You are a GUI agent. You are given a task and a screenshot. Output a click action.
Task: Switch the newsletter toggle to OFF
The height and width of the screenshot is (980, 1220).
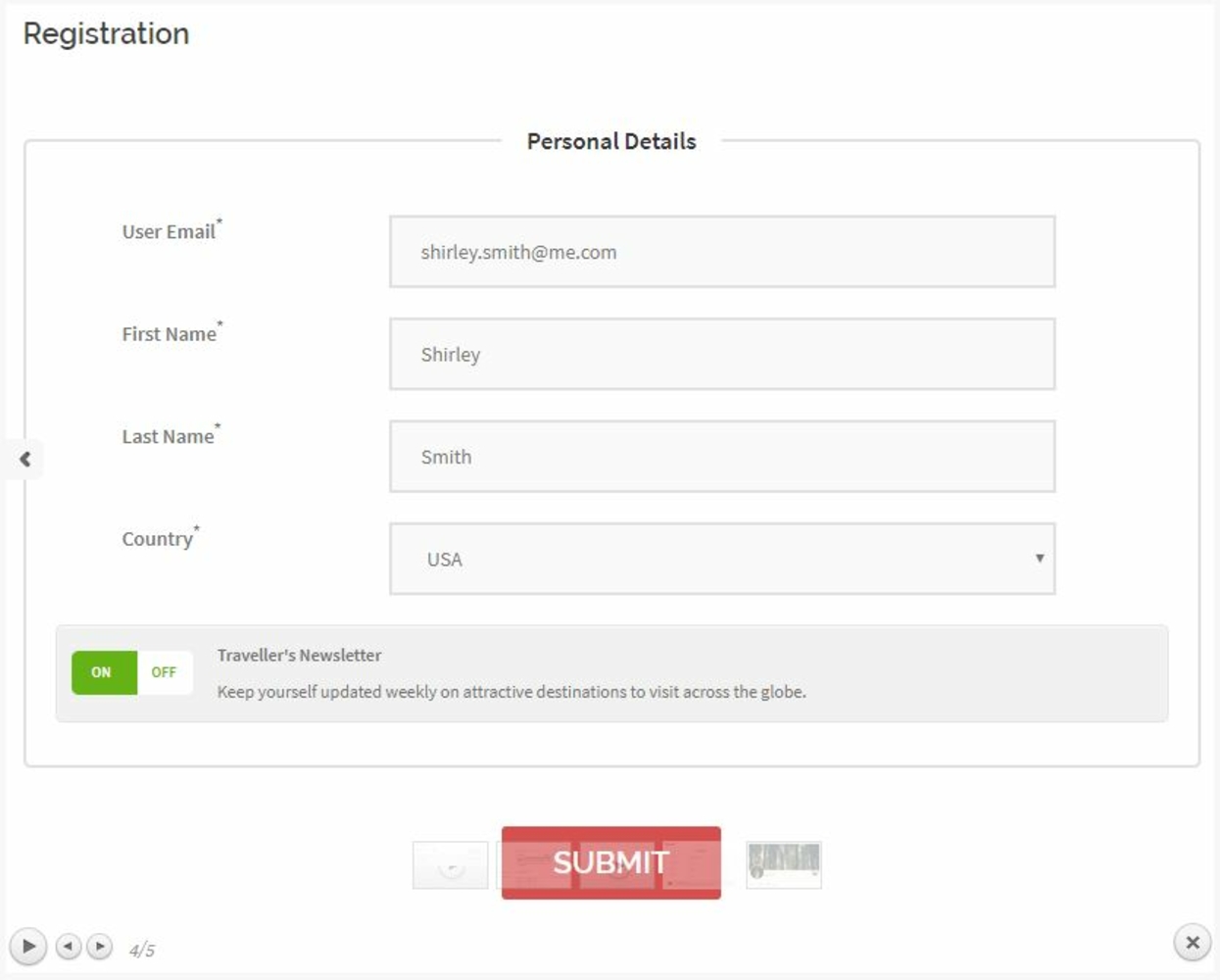tap(164, 672)
